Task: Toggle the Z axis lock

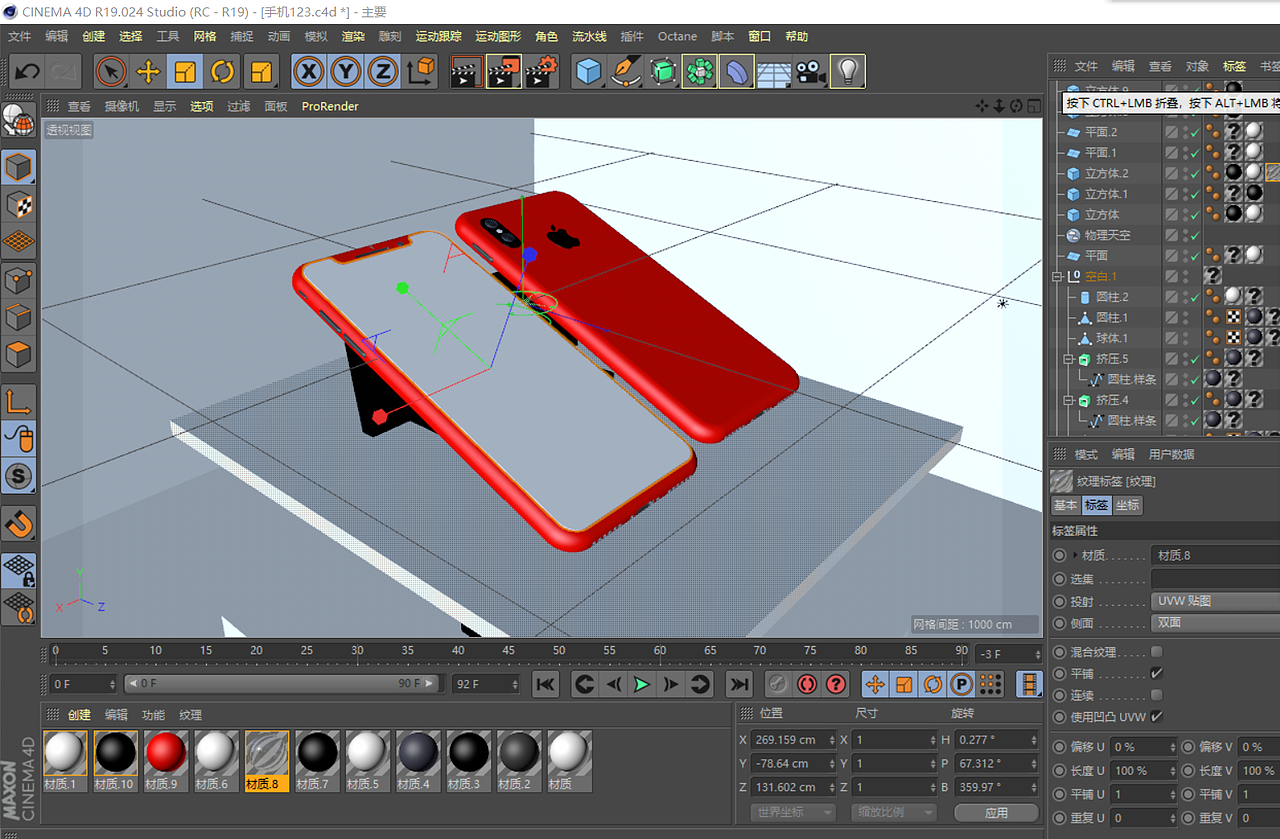Action: point(383,72)
